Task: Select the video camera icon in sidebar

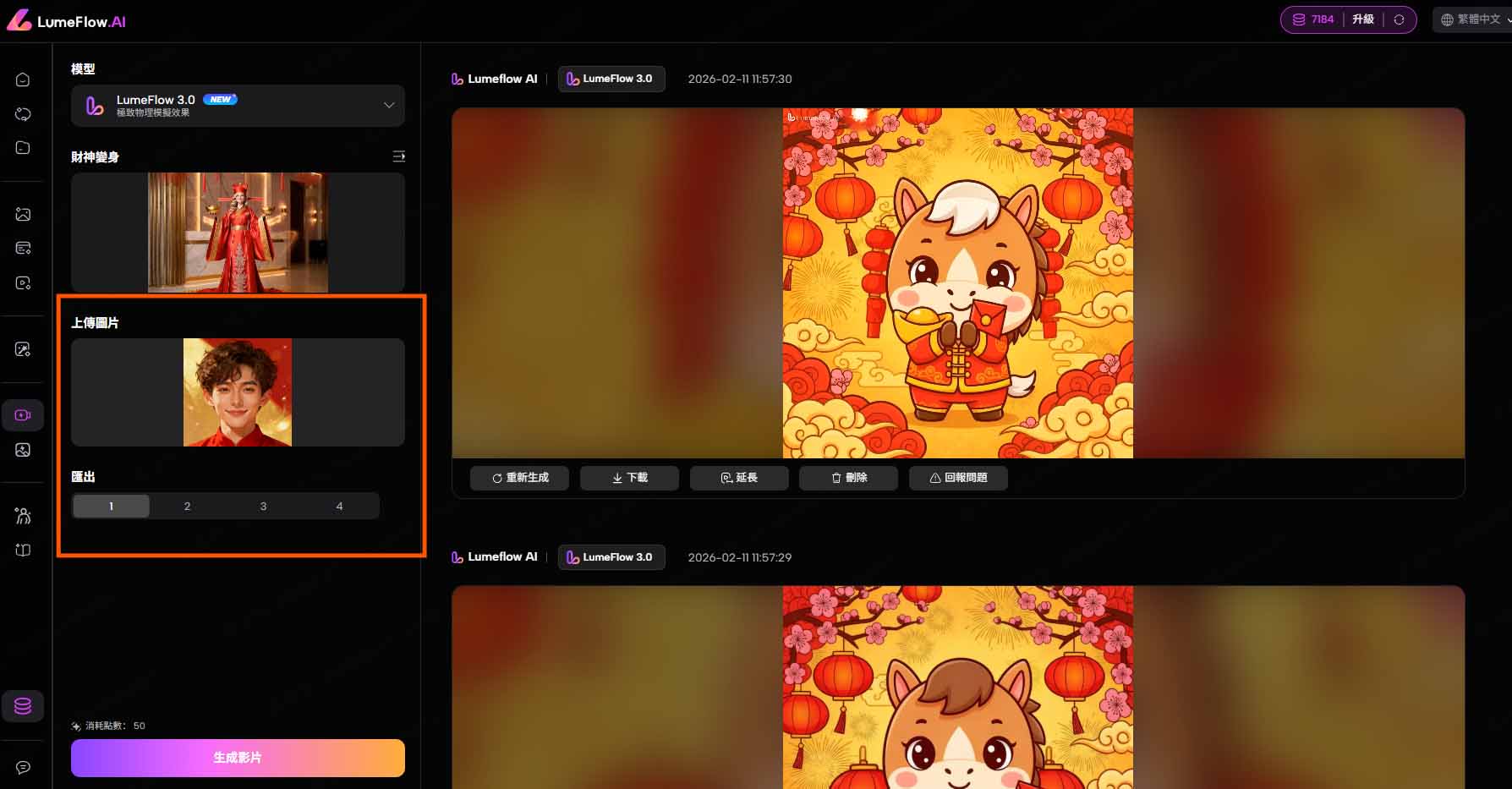Action: pyautogui.click(x=23, y=415)
